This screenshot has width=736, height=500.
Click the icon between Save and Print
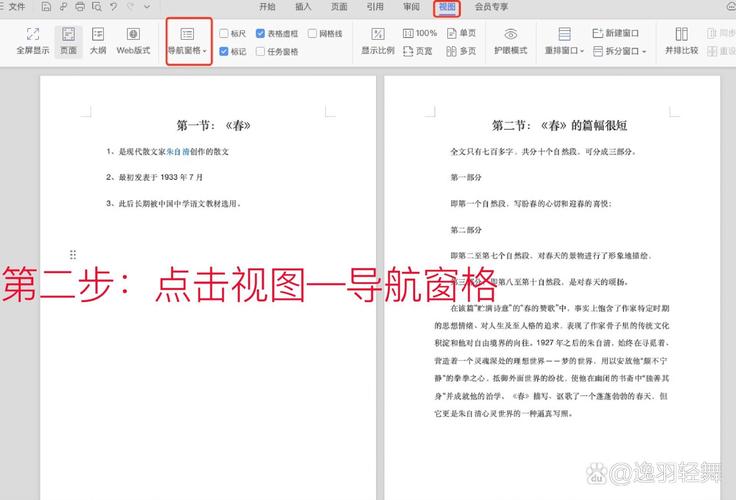click(x=63, y=7)
